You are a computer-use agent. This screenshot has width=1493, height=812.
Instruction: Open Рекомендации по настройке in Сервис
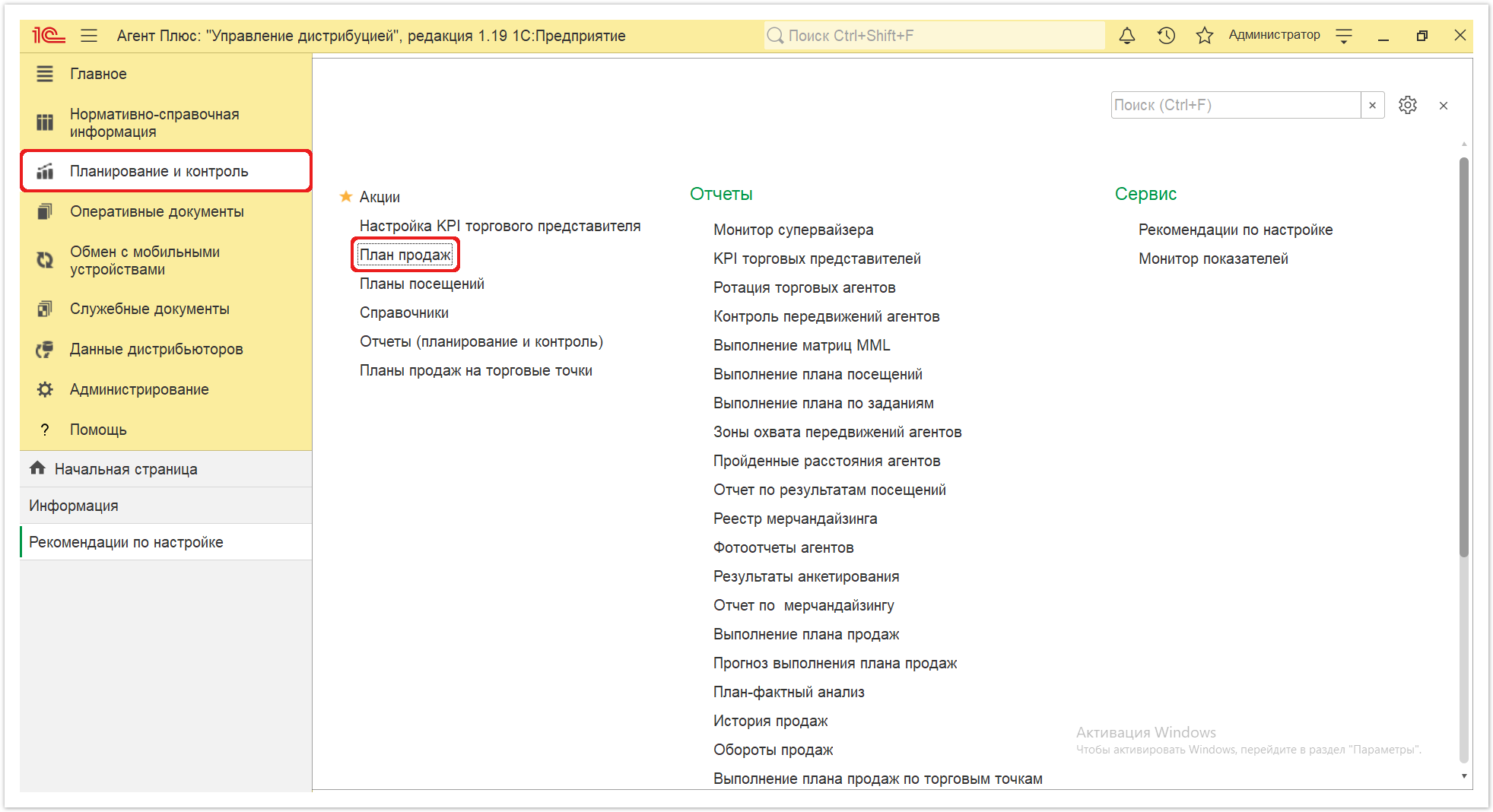click(x=1235, y=230)
